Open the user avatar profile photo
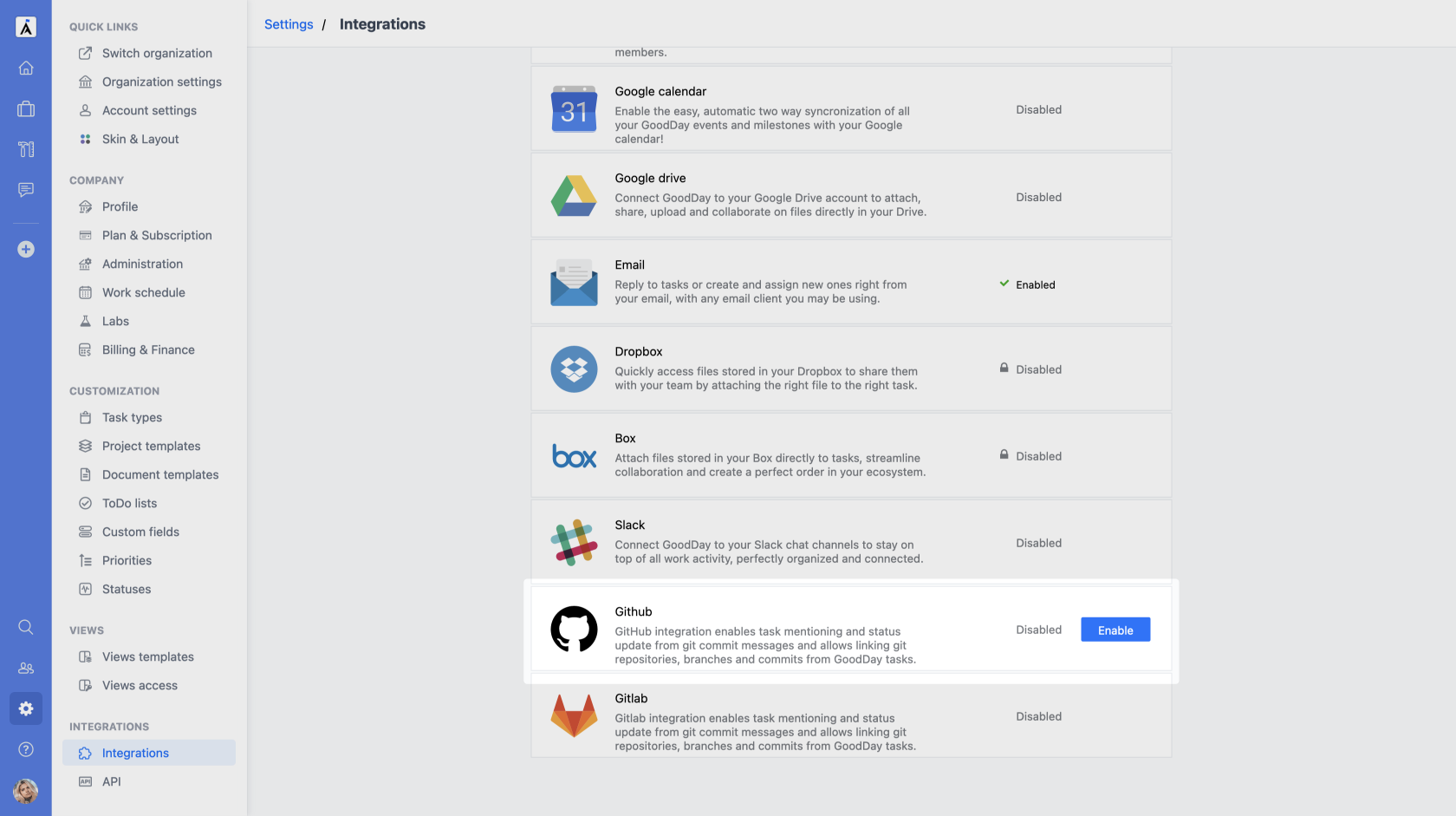Viewport: 1456px width, 816px height. coord(26,791)
